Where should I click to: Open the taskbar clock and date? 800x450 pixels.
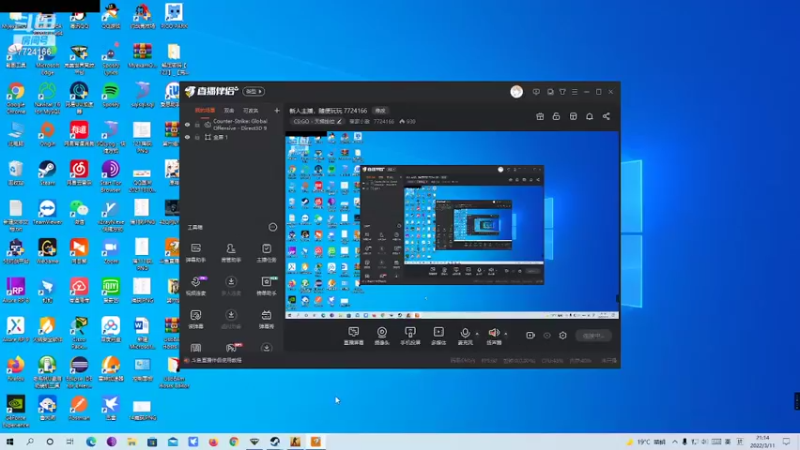(762, 442)
